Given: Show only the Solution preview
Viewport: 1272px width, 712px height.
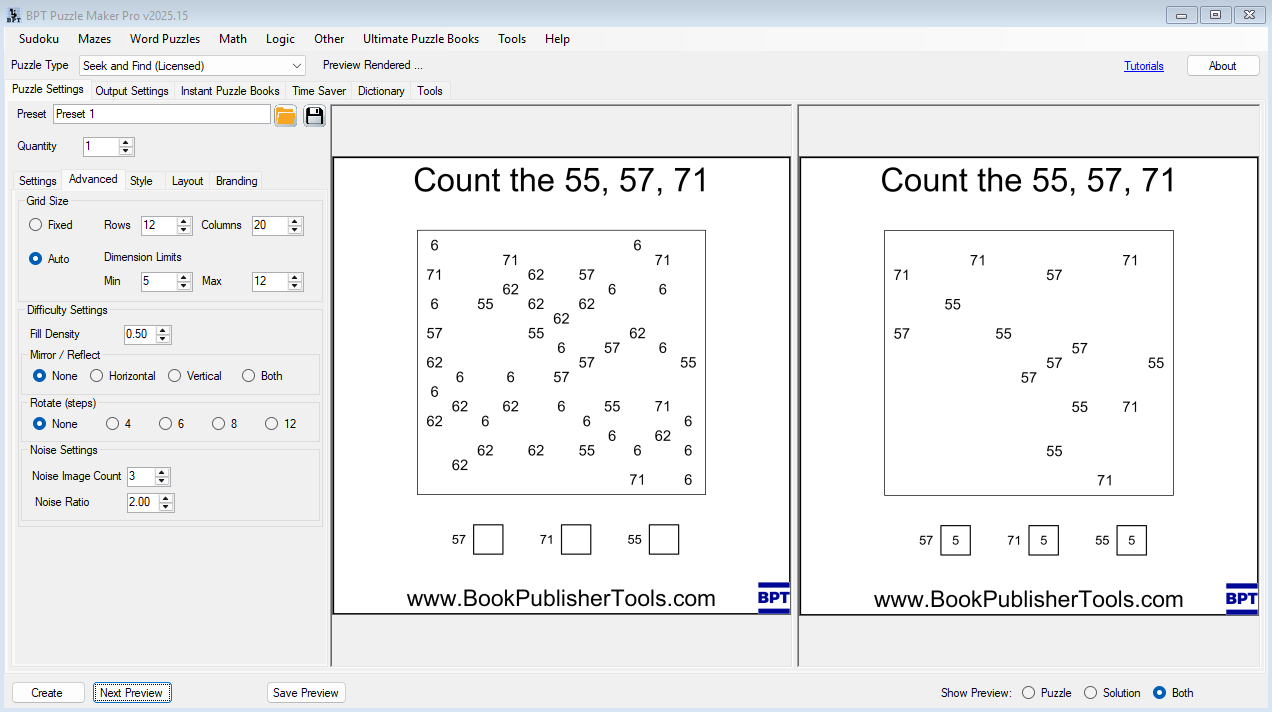Looking at the screenshot, I should tap(1091, 693).
